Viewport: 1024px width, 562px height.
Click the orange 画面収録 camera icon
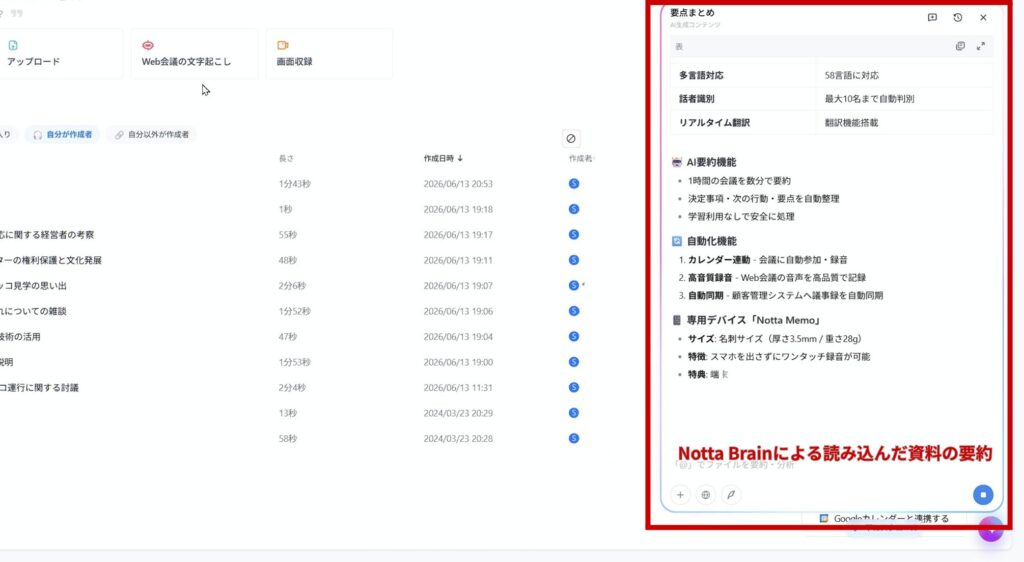pos(283,45)
